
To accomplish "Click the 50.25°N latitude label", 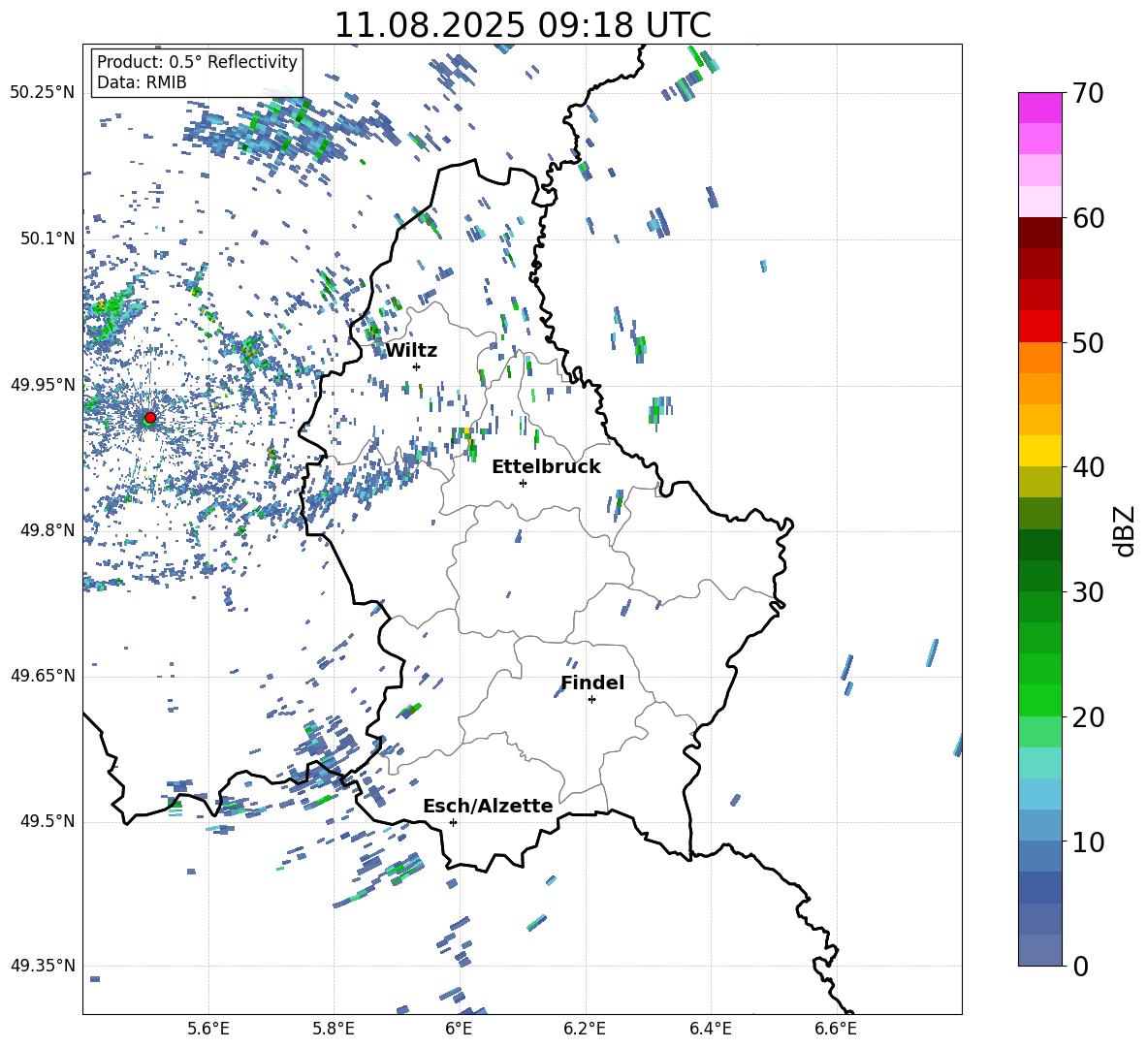I will (x=43, y=93).
